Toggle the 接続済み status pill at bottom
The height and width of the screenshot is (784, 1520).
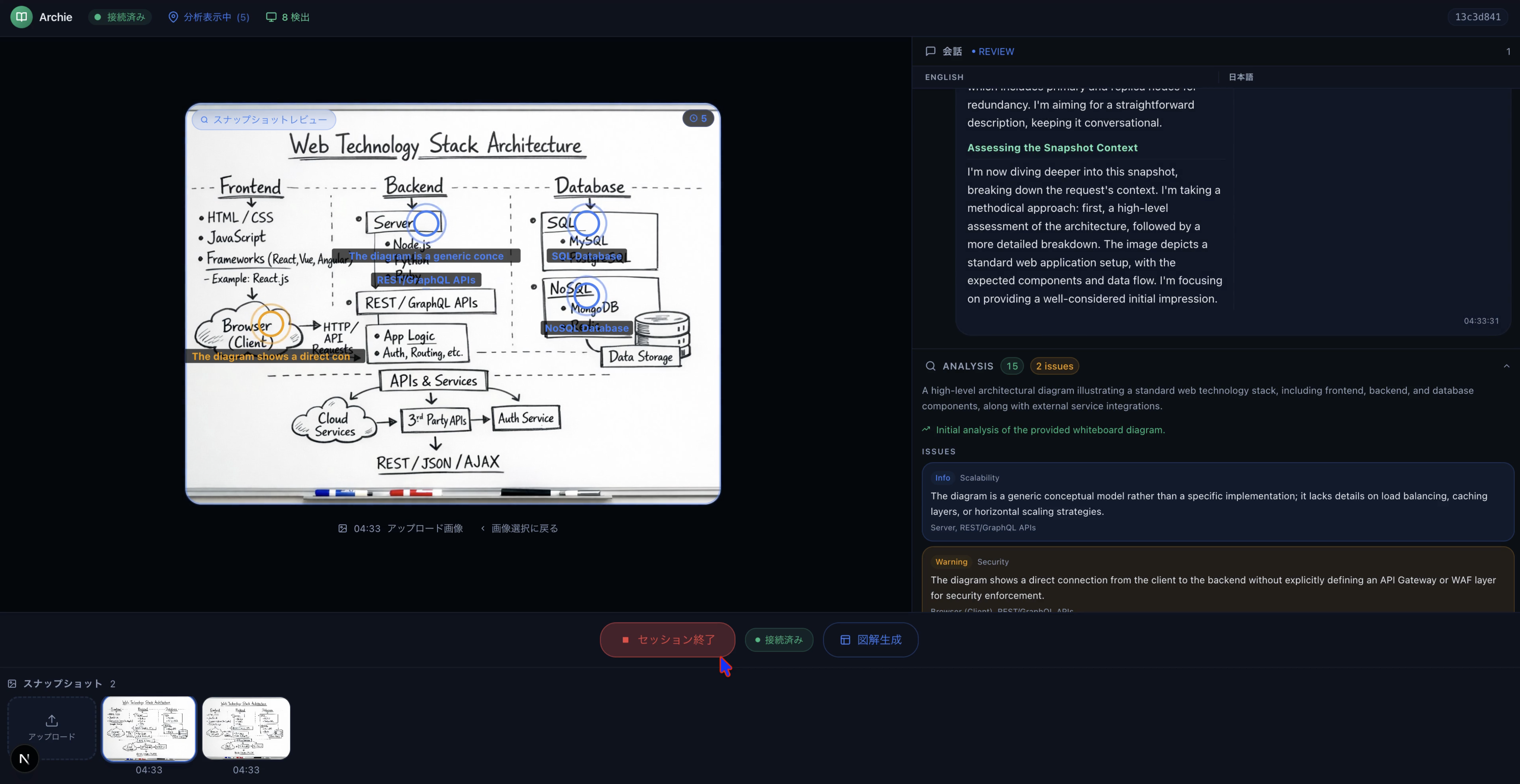click(779, 640)
